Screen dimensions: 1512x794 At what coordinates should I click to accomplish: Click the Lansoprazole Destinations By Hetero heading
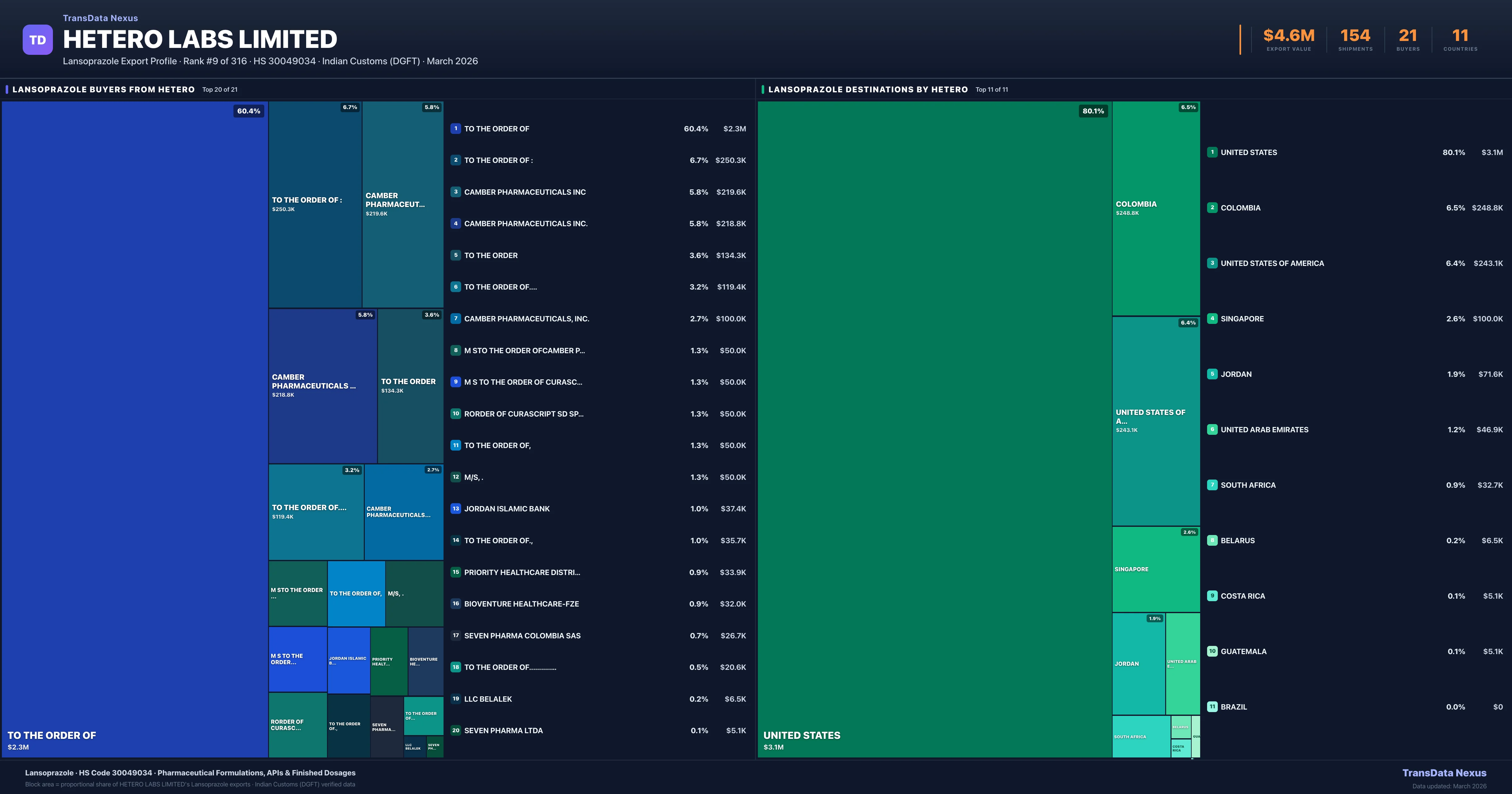(868, 89)
